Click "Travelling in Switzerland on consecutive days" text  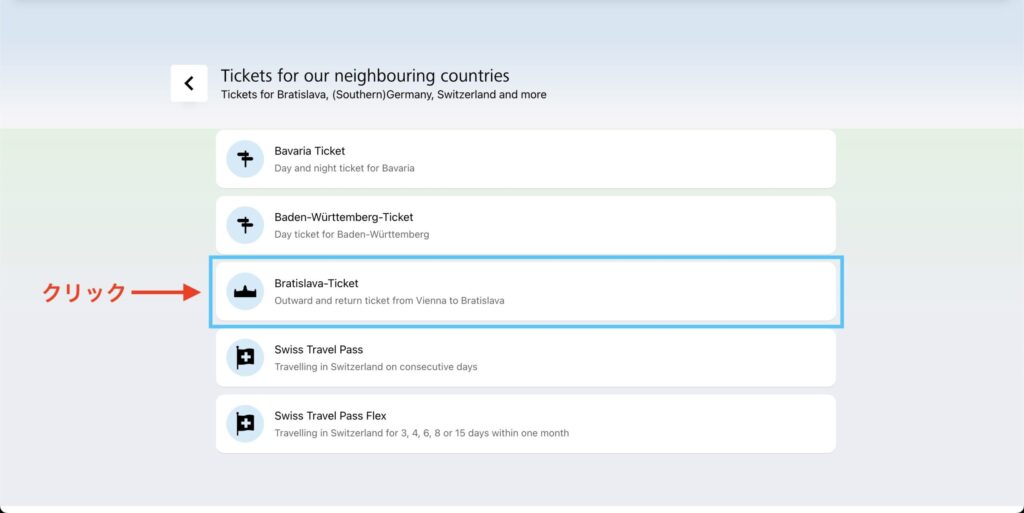375,366
